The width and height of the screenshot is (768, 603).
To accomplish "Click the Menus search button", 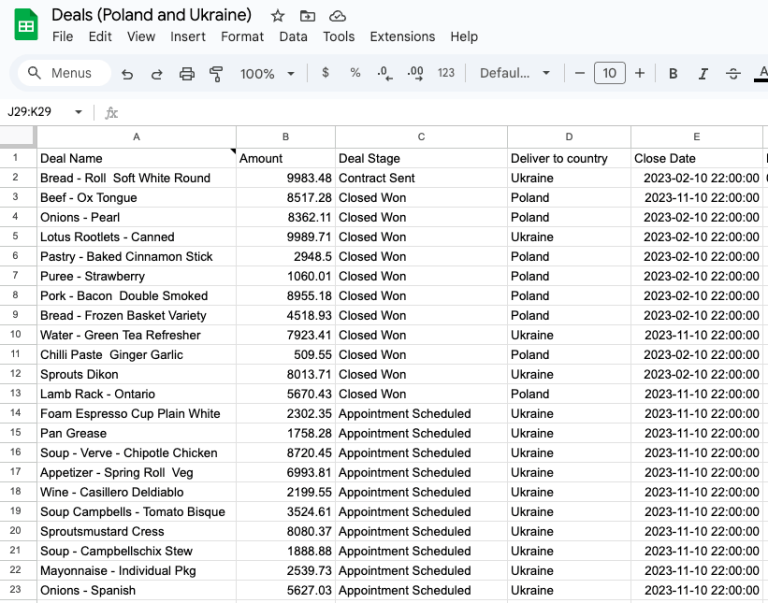I will [61, 73].
